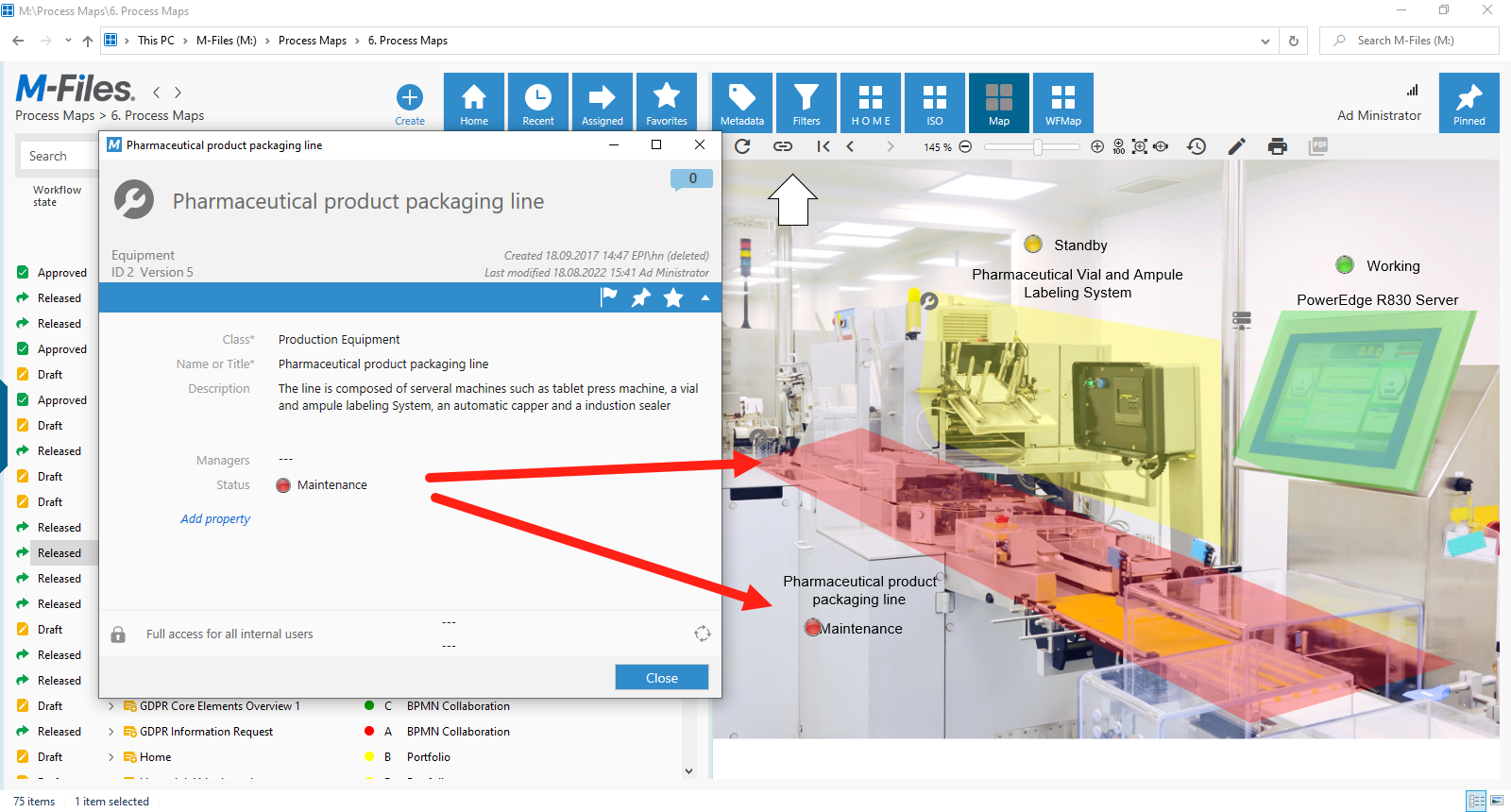1511x812 pixels.
Task: Click the copy link chain icon
Action: [x=783, y=146]
